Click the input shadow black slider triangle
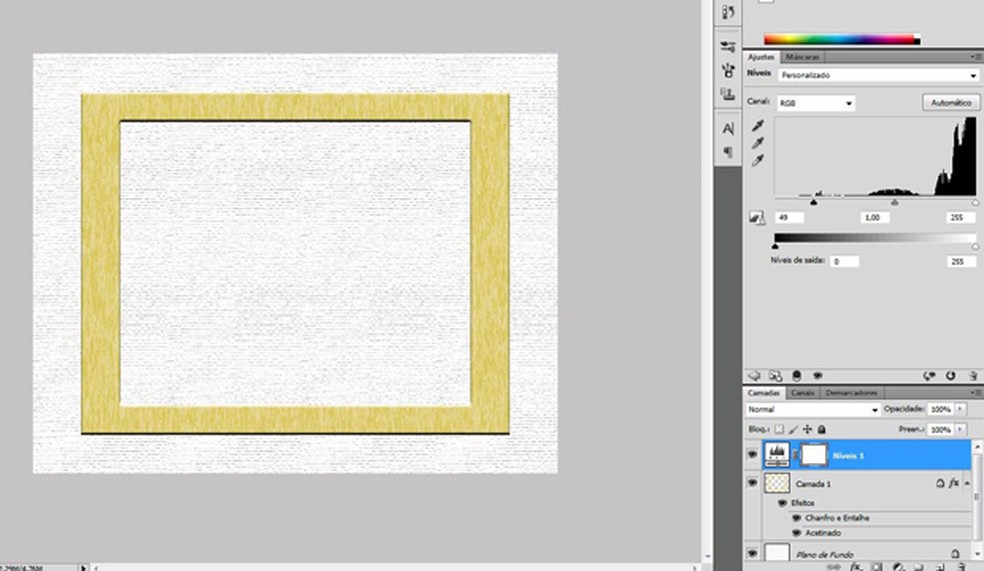Image resolution: width=984 pixels, height=571 pixels. pyautogui.click(x=814, y=202)
